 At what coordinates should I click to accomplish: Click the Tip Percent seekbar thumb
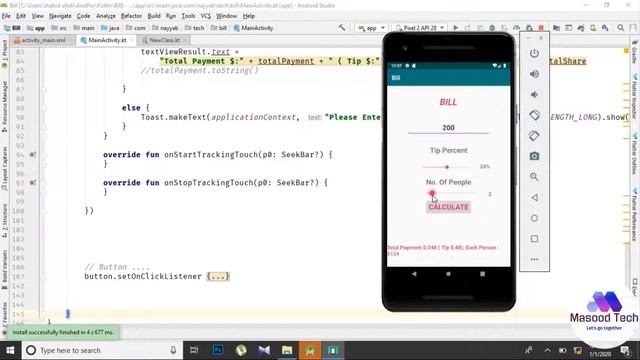[447, 167]
